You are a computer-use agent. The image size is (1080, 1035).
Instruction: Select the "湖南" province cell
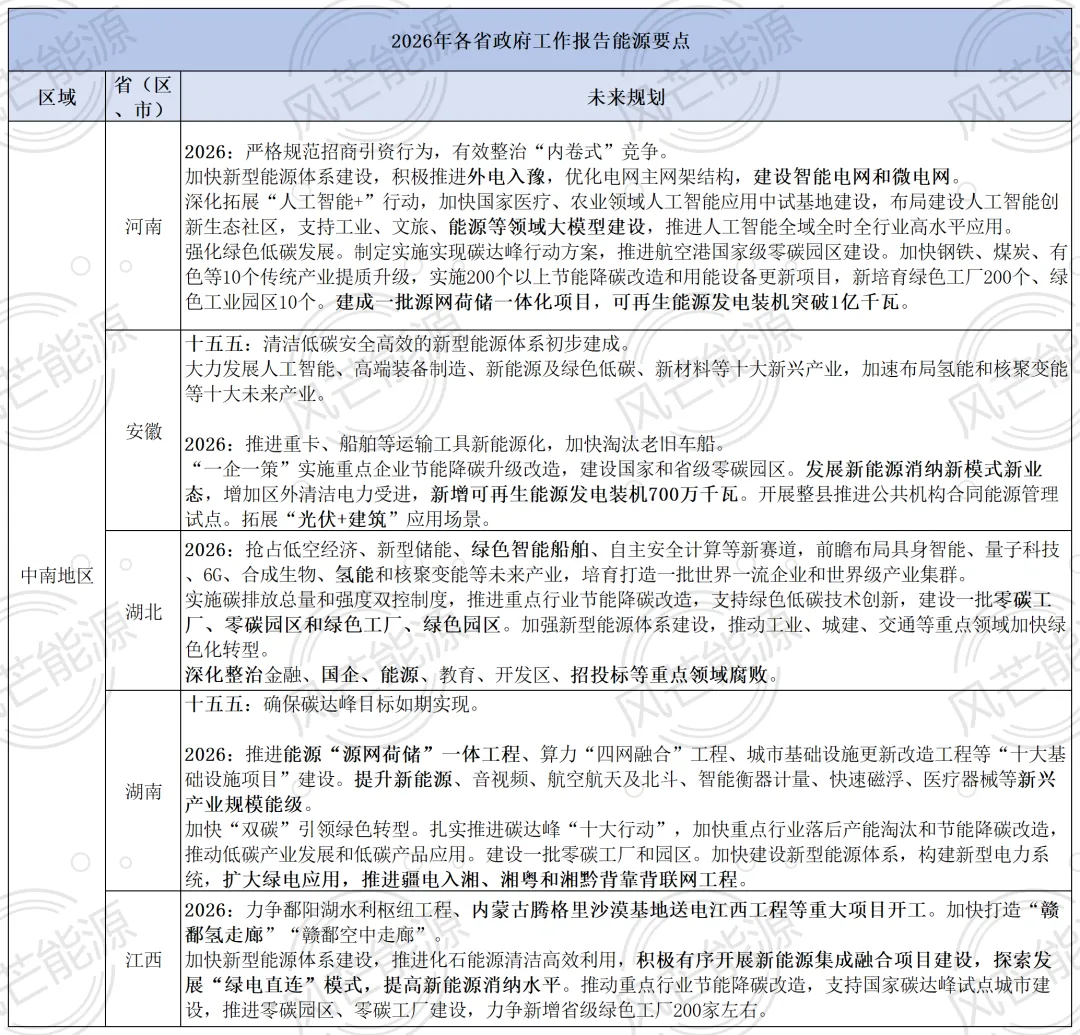pyautogui.click(x=143, y=791)
